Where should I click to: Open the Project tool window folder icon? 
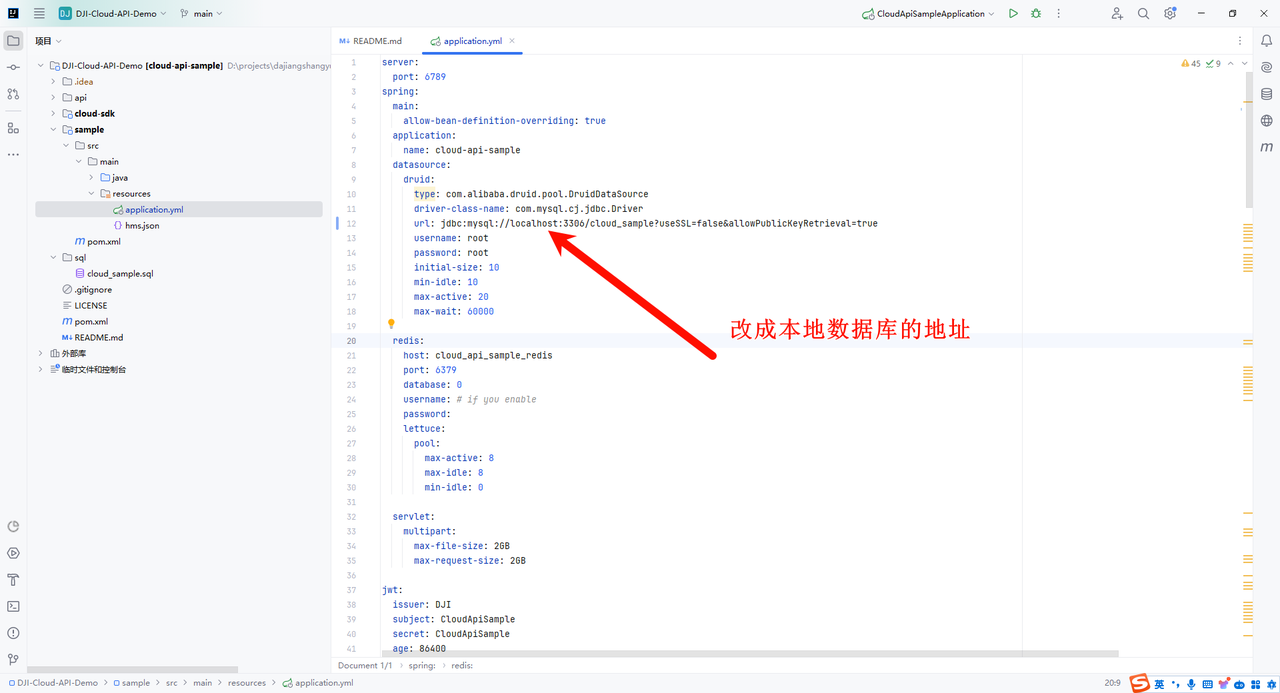click(x=13, y=41)
